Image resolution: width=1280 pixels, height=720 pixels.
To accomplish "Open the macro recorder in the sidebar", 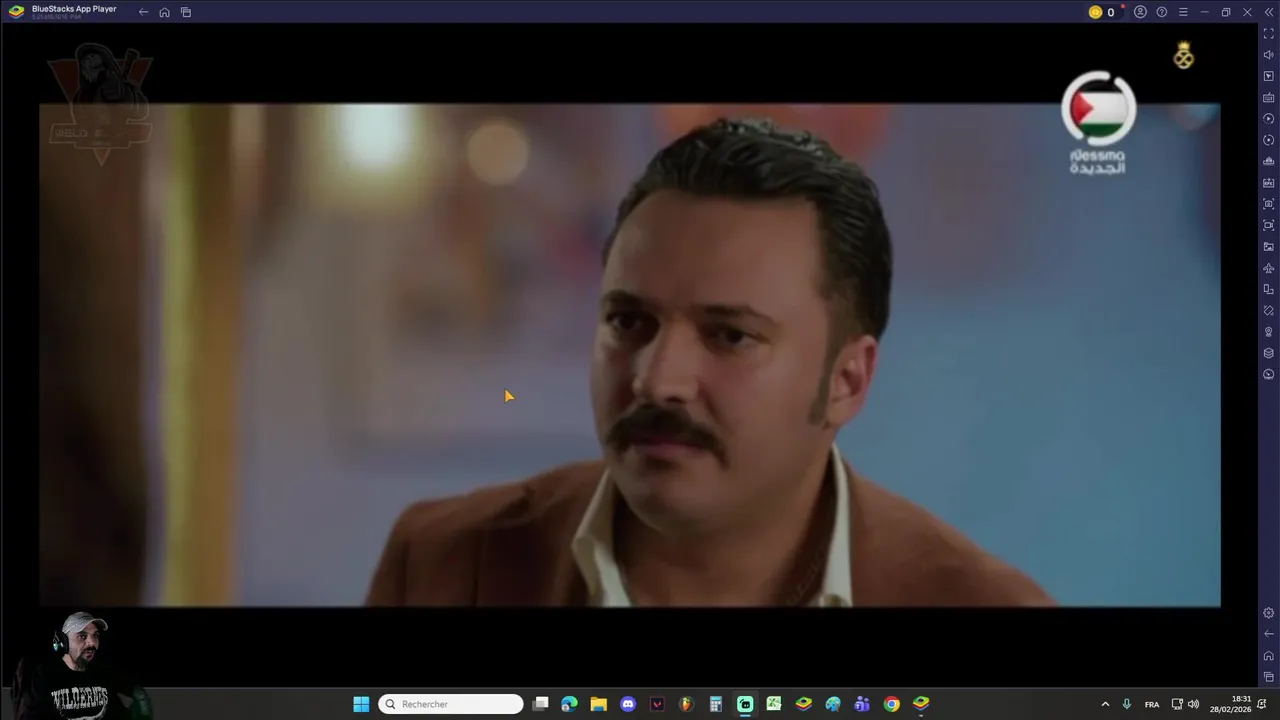I will coord(1269,119).
